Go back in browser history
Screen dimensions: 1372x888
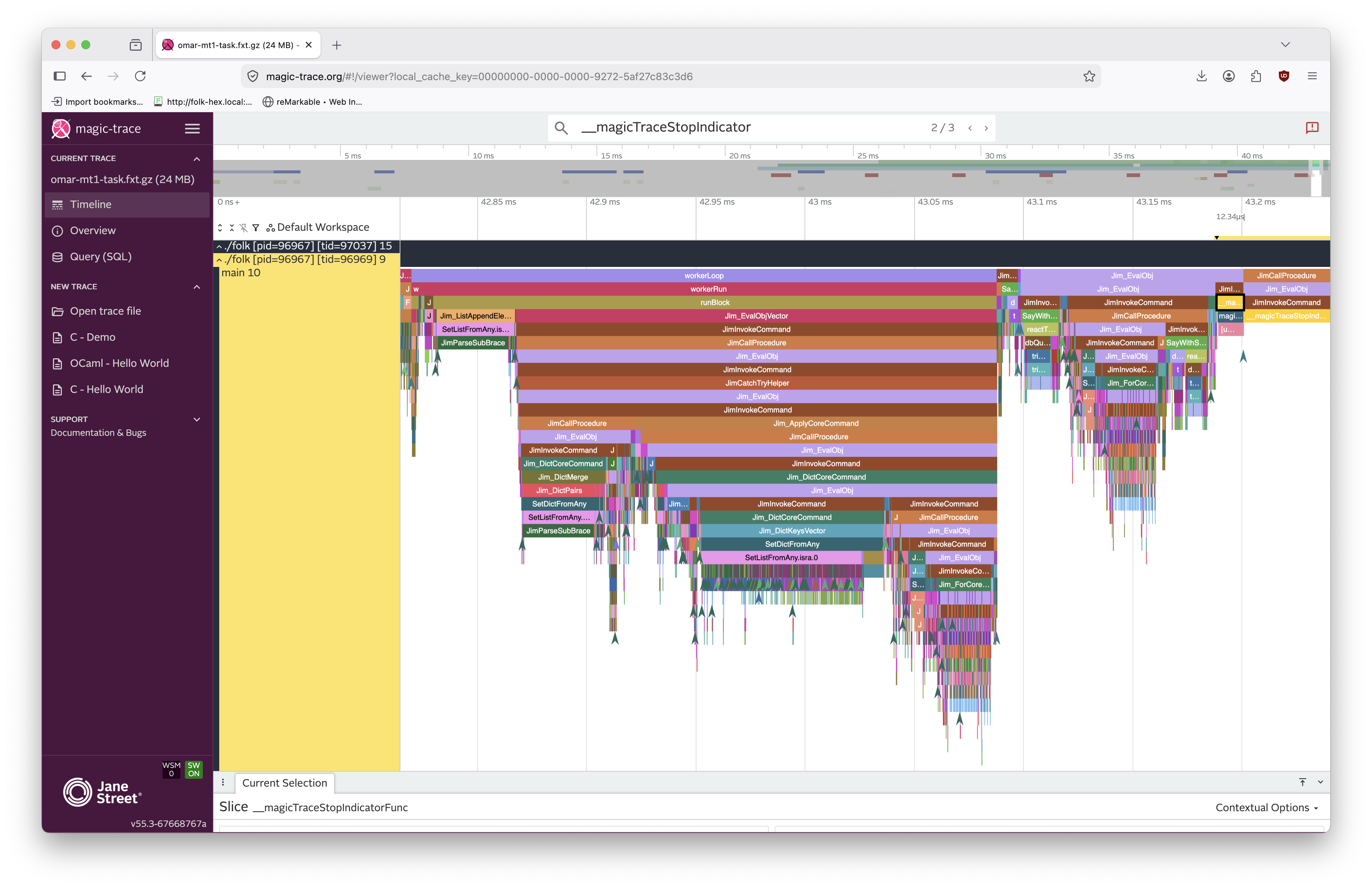(x=86, y=76)
